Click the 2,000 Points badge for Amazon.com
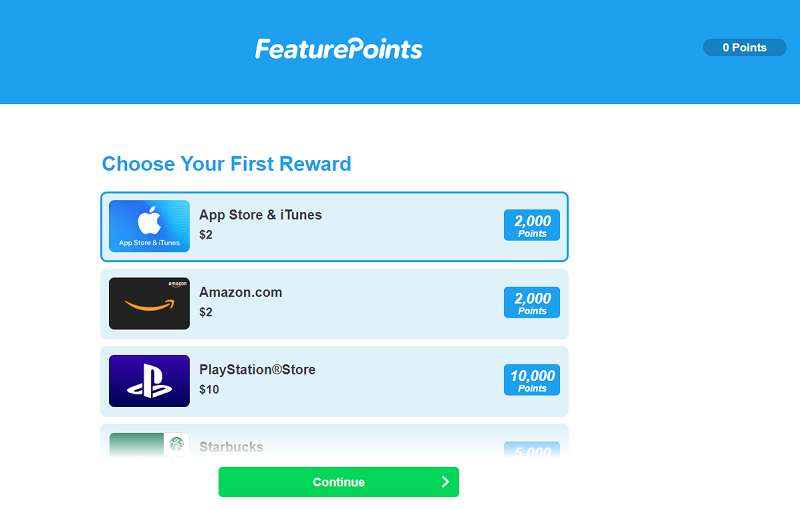800x509 pixels. [x=532, y=303]
